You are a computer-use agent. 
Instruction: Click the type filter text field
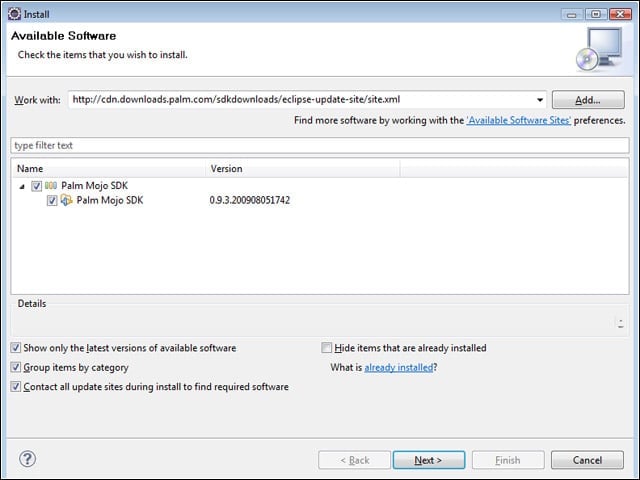[320, 145]
